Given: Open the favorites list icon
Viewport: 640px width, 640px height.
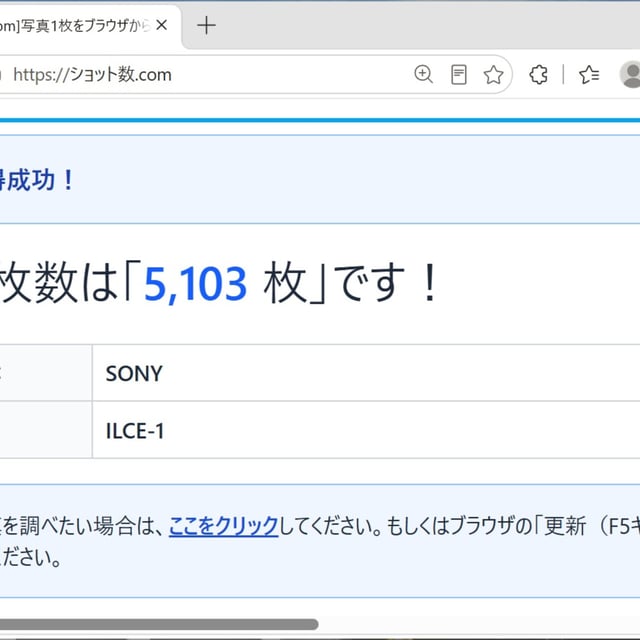Looking at the screenshot, I should click(589, 75).
